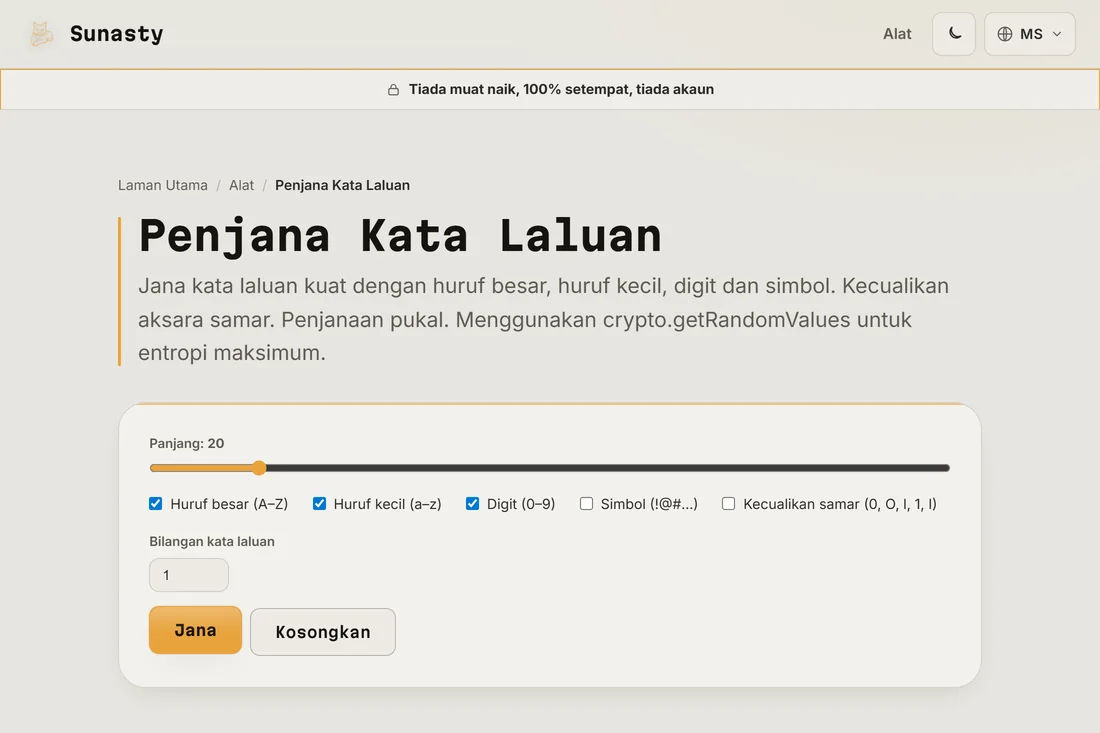The height and width of the screenshot is (733, 1100).
Task: Uncheck Huruf kecil (a–z) checkbox
Action: tap(319, 504)
